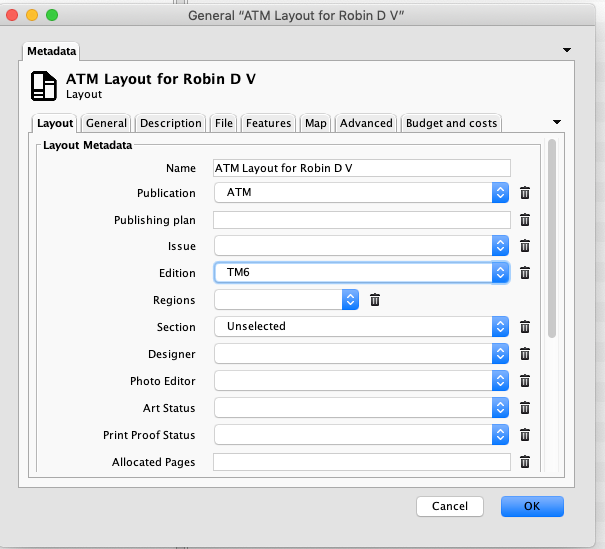Click the Name input field

[x=362, y=168]
